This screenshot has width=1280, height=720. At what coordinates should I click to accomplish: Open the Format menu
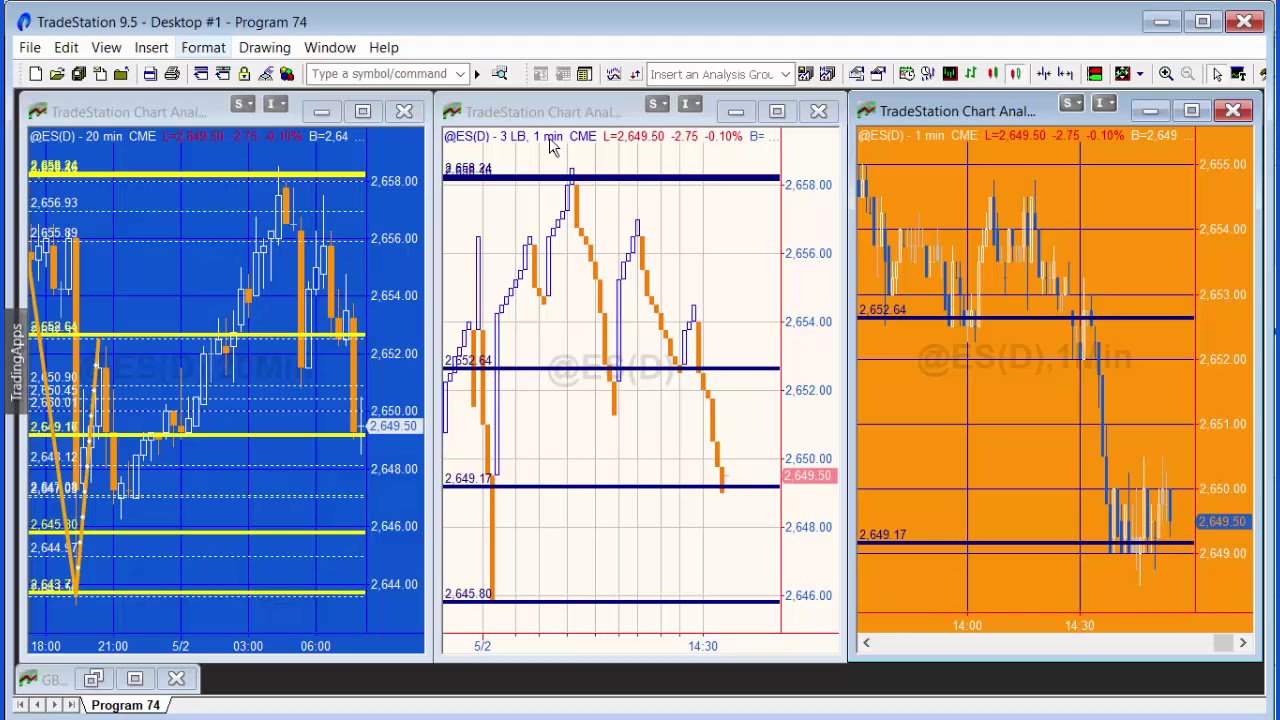(x=203, y=47)
